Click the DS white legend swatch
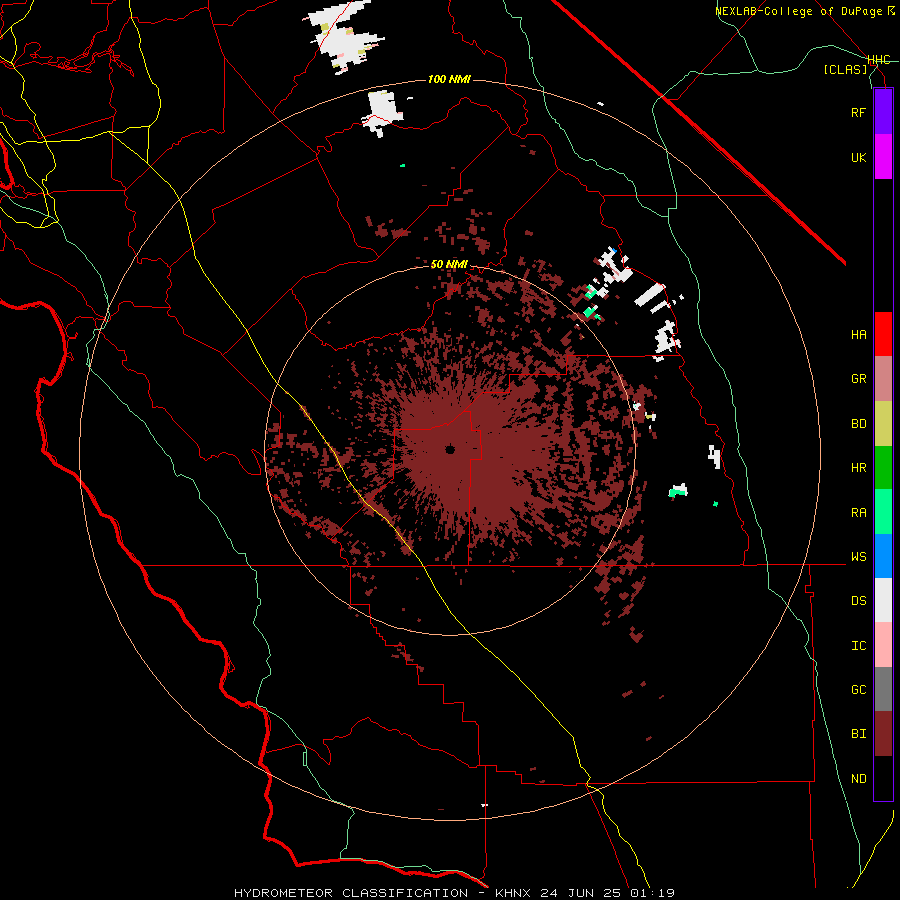The image size is (900, 900). coord(883,600)
